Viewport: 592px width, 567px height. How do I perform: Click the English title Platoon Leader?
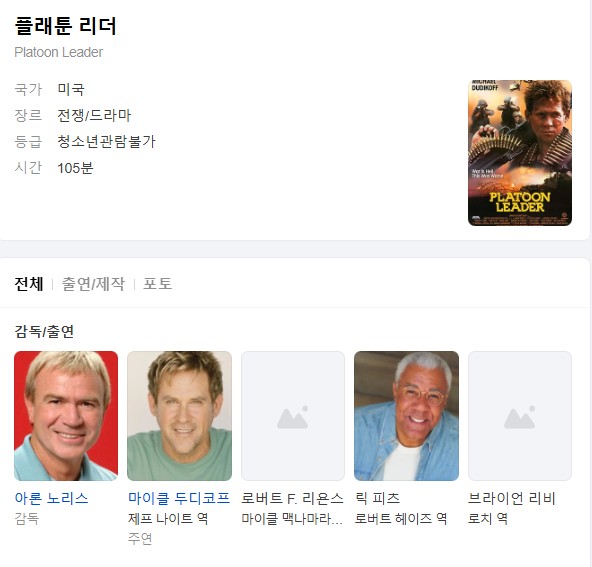tap(59, 52)
